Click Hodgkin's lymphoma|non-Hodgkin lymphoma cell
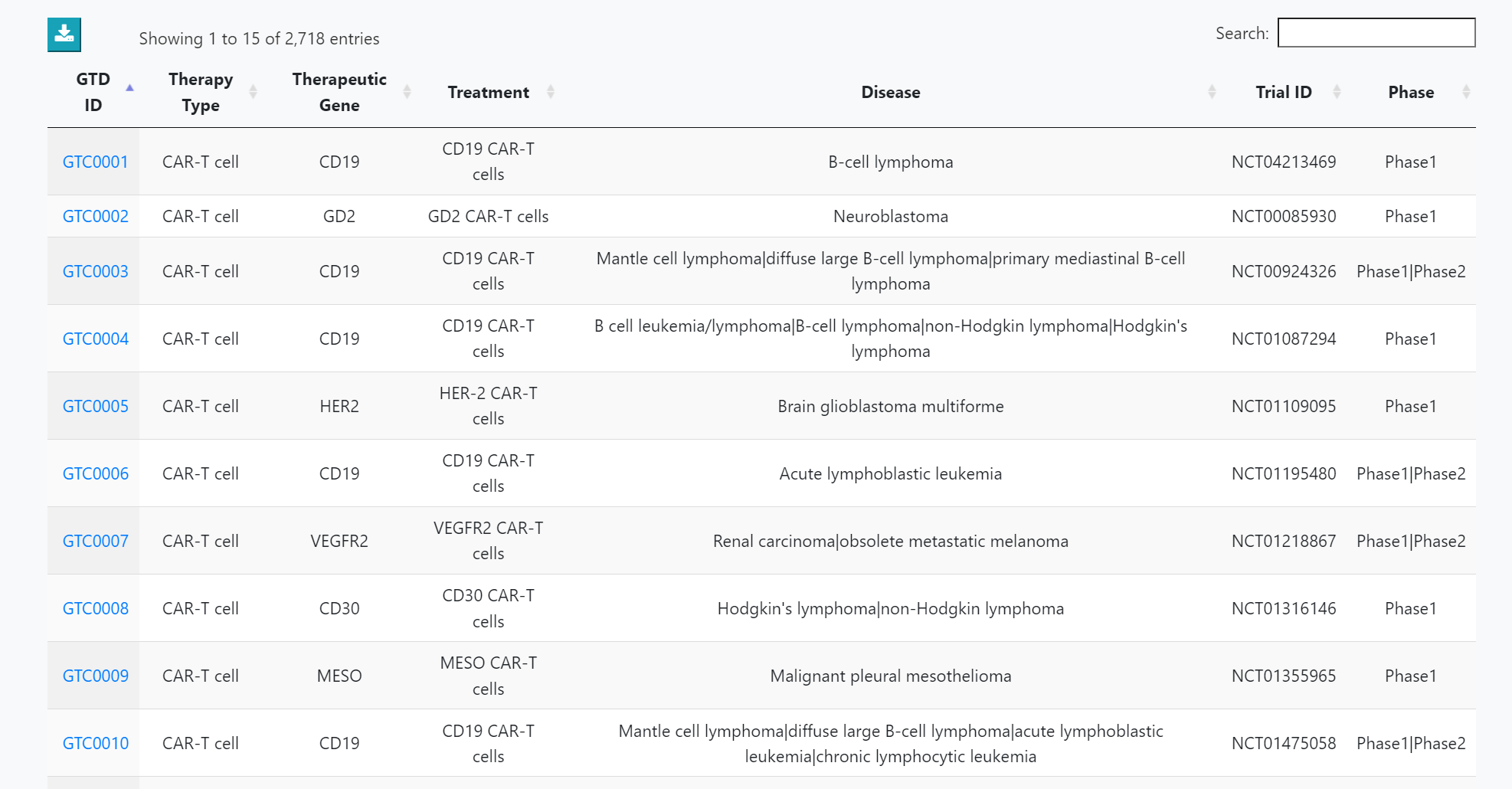The height and width of the screenshot is (789, 1512). click(891, 608)
